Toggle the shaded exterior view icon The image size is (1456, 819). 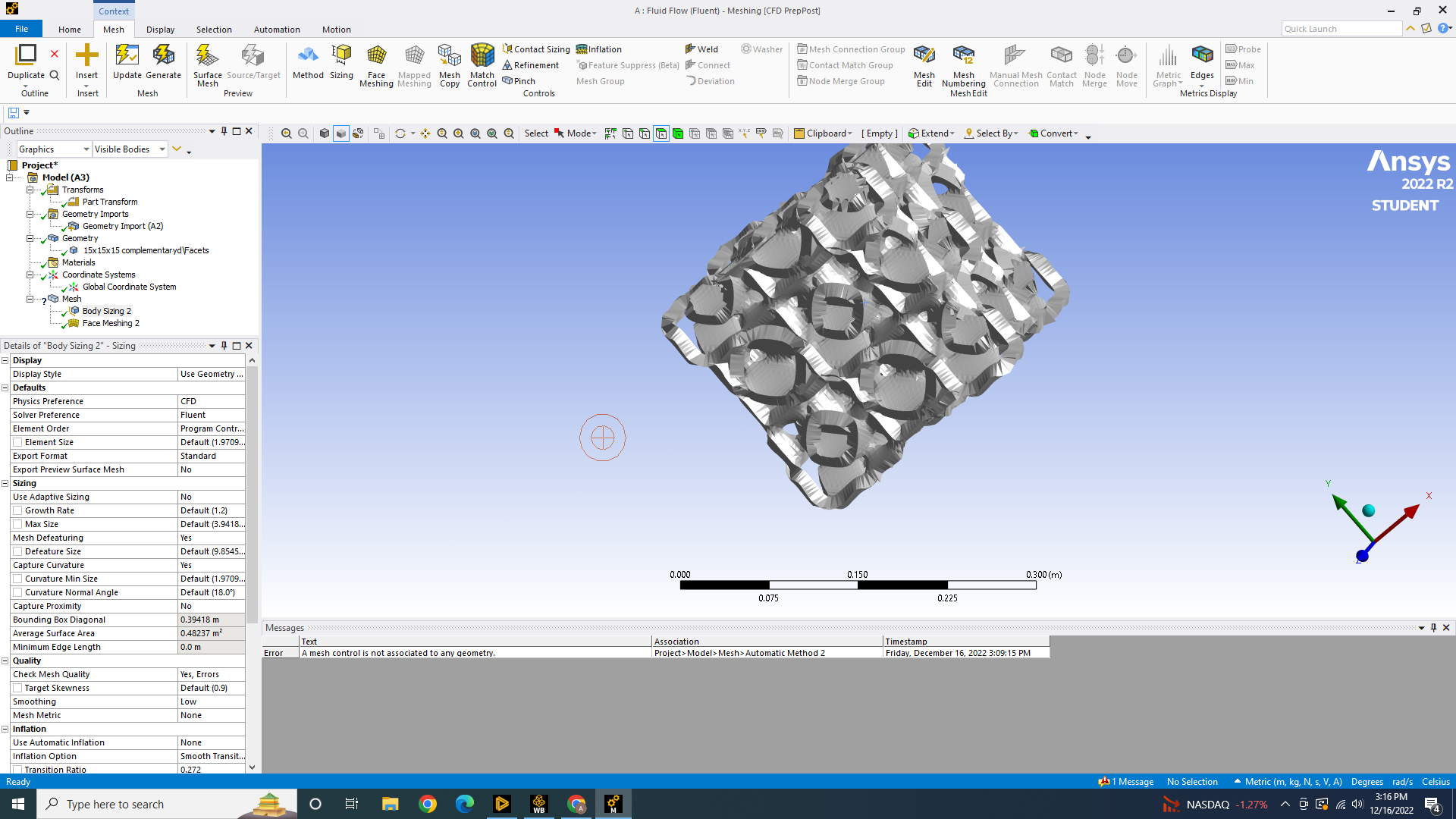[341, 133]
